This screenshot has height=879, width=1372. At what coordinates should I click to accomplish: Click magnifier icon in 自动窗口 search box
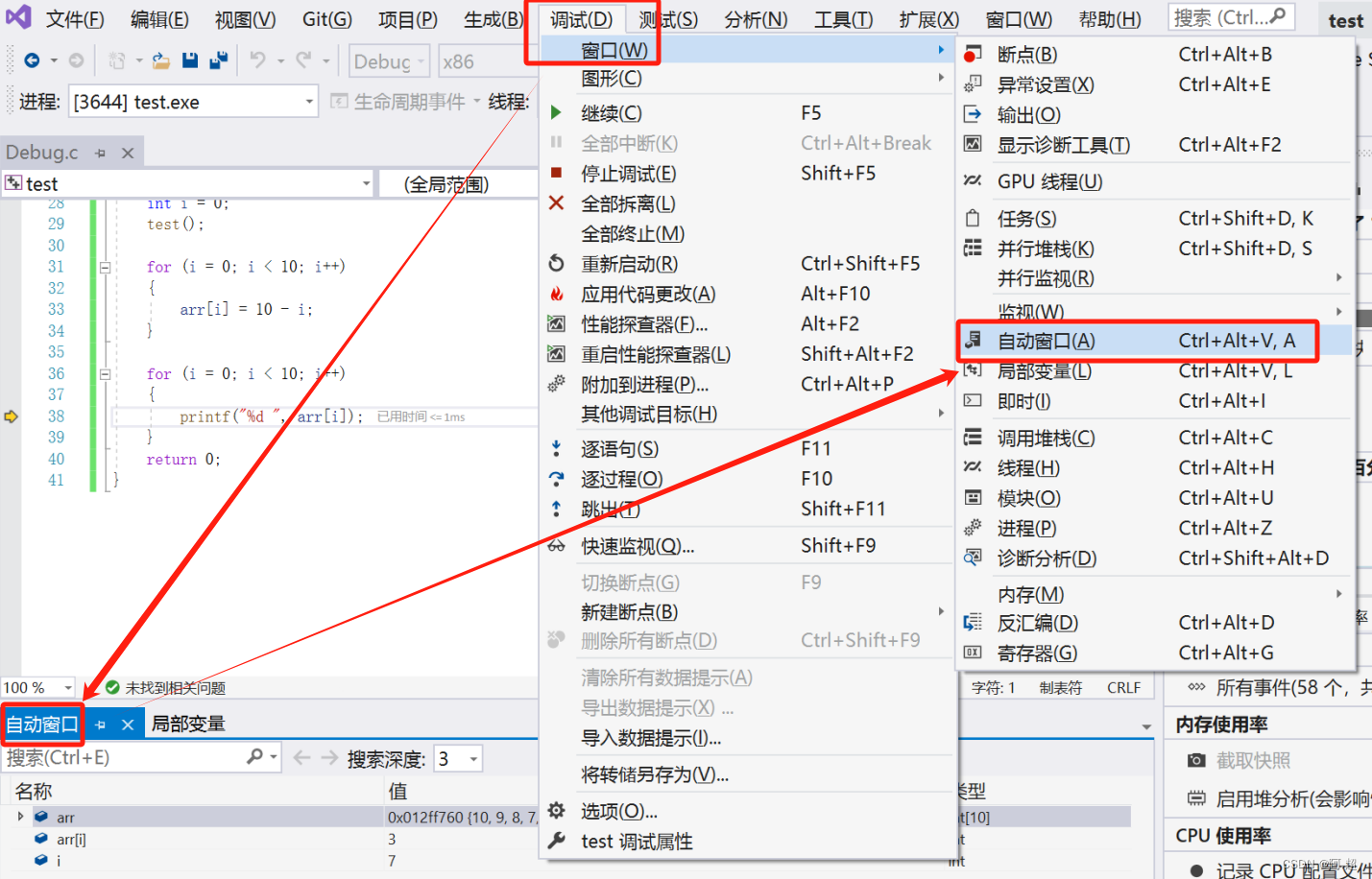pyautogui.click(x=254, y=757)
